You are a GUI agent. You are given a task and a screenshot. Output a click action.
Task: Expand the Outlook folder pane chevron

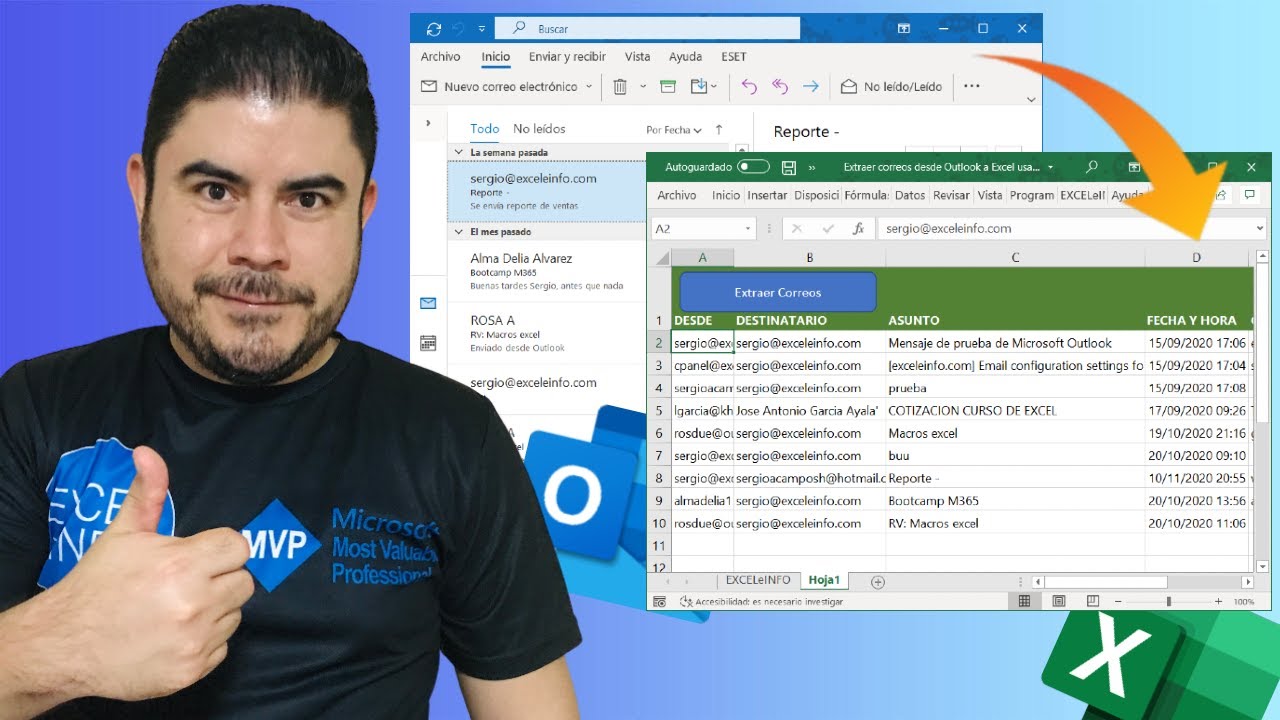428,123
